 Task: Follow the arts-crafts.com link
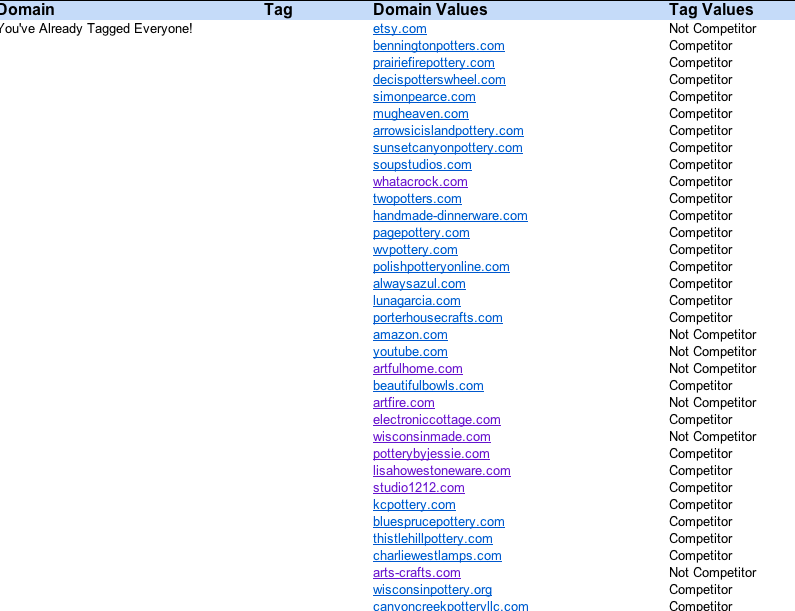coord(416,573)
